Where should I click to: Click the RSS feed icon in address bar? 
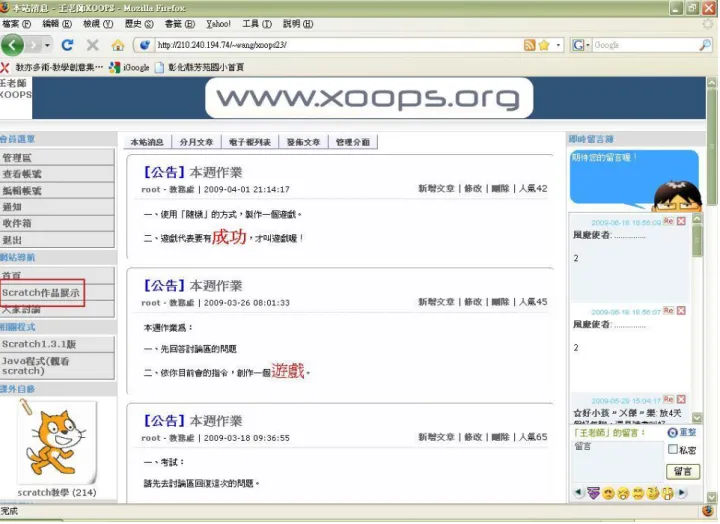[x=529, y=45]
